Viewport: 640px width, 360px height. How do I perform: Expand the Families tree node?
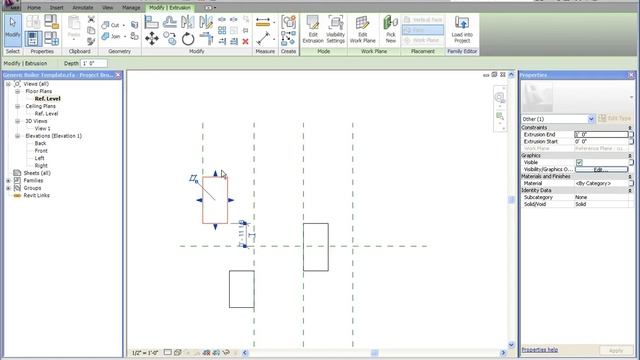click(8, 180)
